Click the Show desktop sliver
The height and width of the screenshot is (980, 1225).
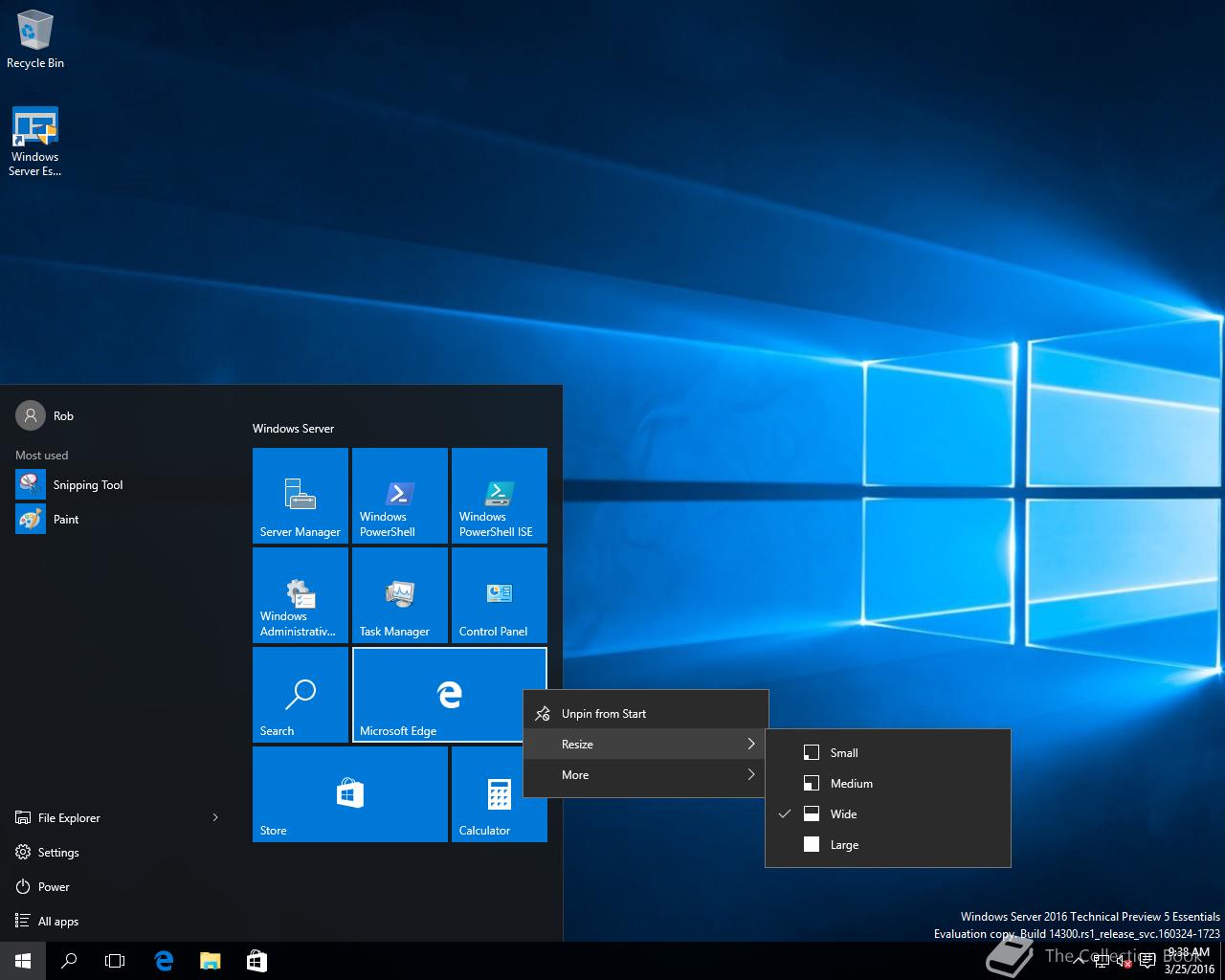[1222, 961]
